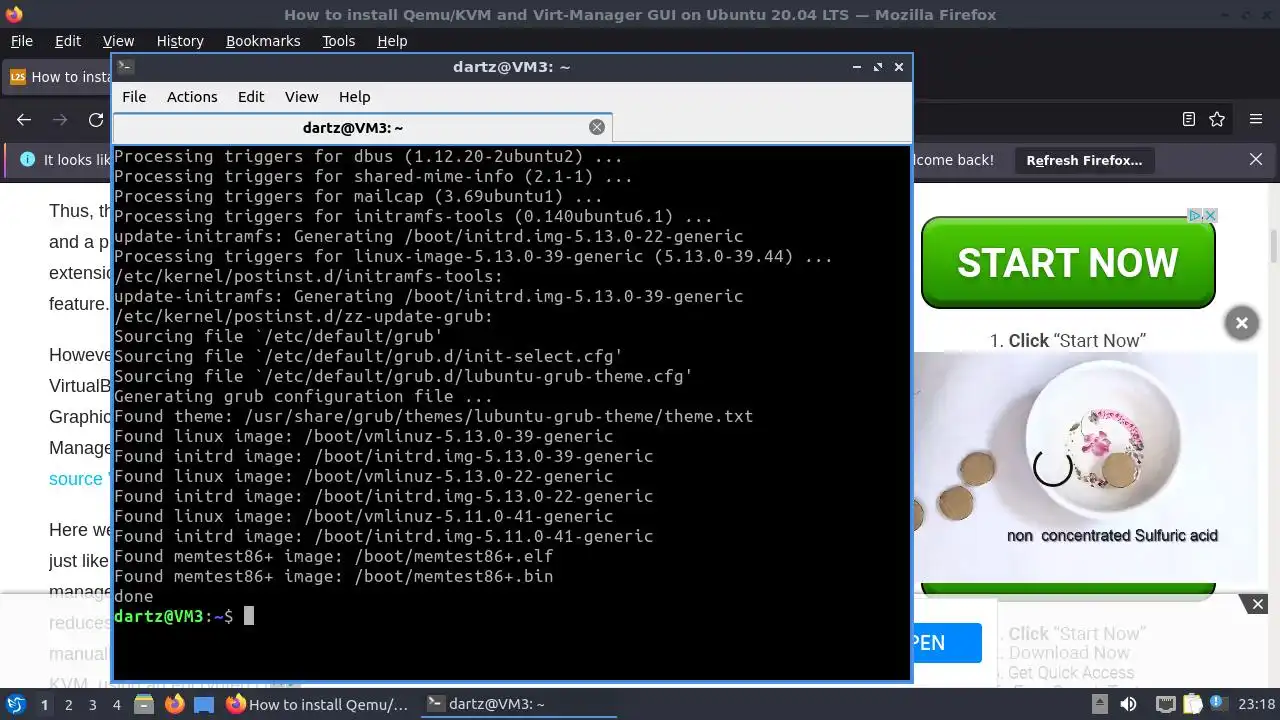
Task: Open the Firefox hamburger menu
Action: (x=1256, y=120)
